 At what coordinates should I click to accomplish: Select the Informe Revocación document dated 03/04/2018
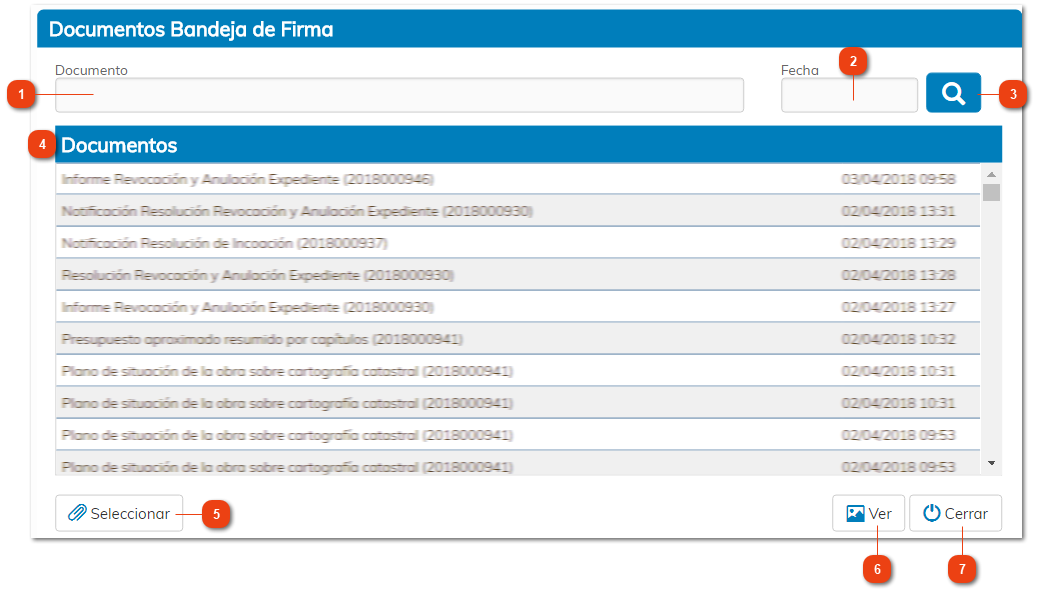tap(400, 178)
